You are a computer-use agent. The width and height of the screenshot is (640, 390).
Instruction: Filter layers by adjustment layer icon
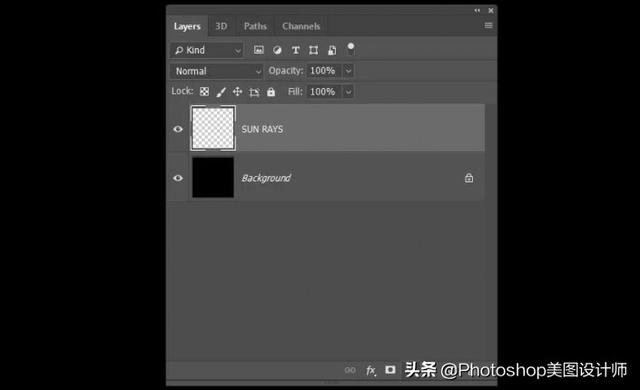click(277, 50)
